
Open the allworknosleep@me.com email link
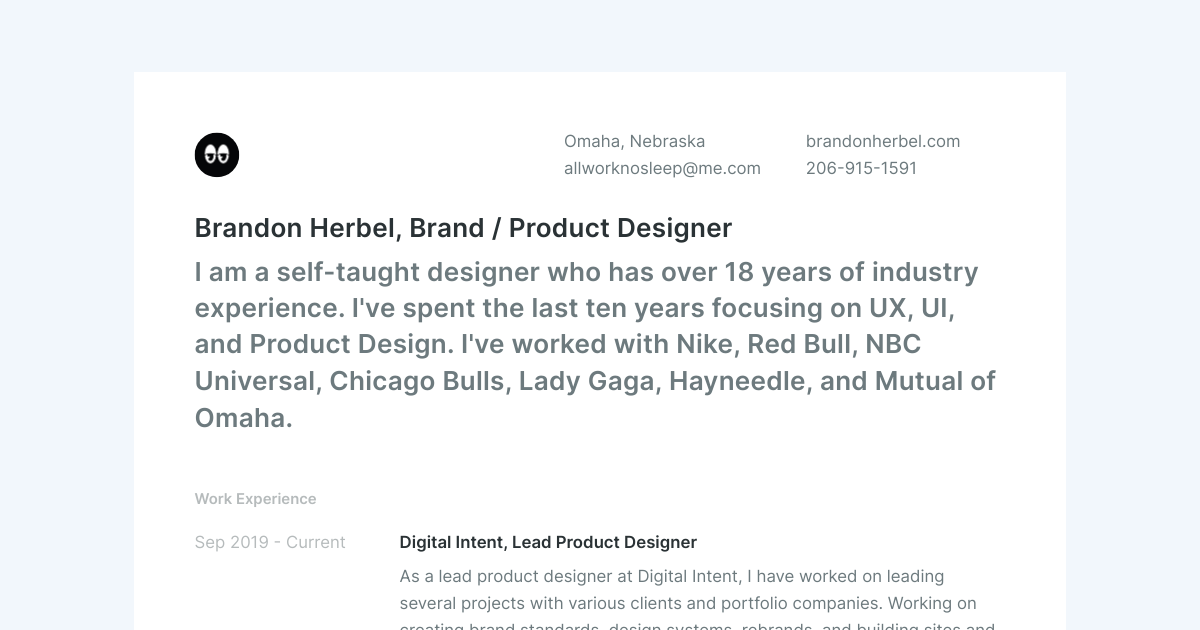(662, 168)
